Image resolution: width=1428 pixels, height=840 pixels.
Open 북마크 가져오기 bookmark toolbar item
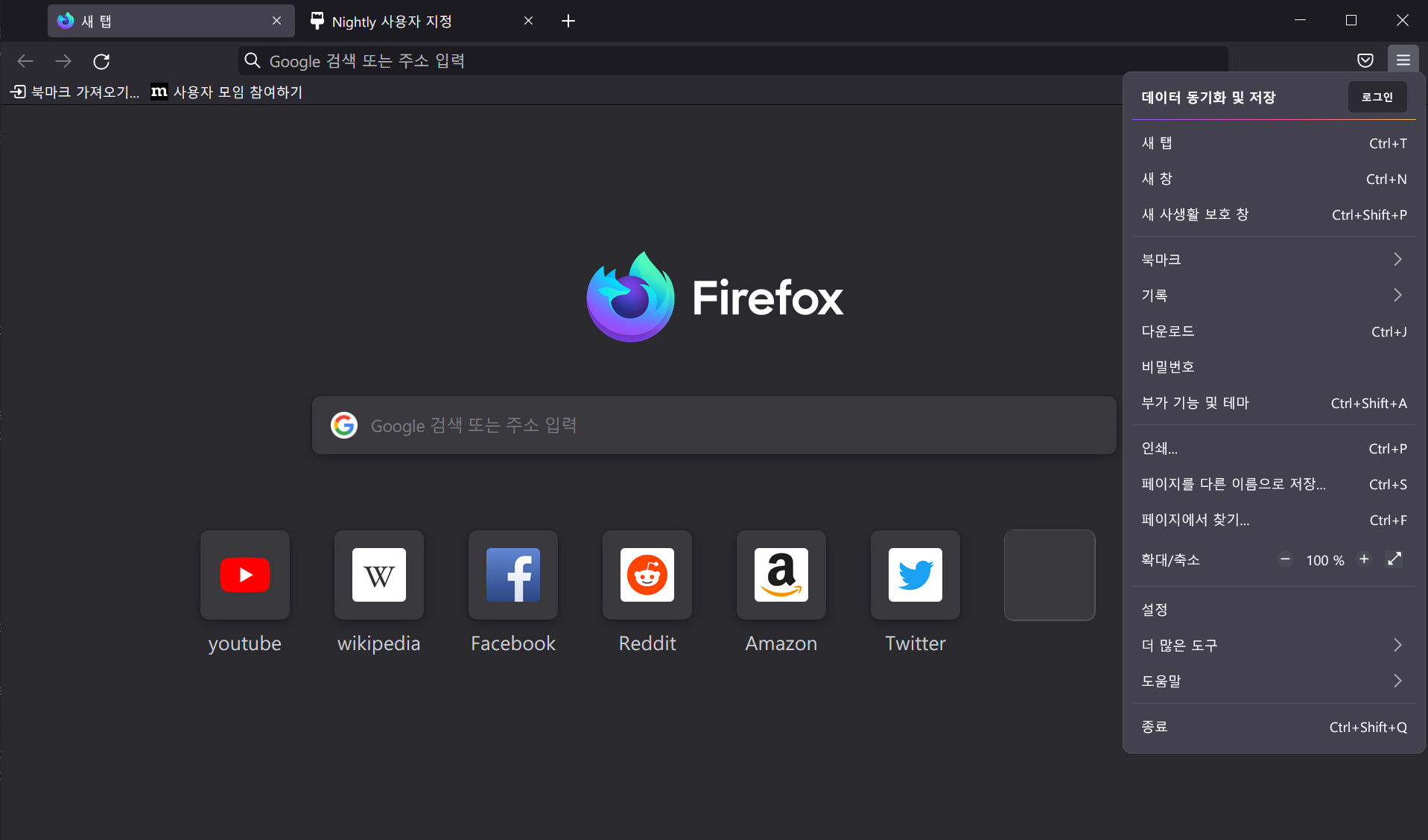click(74, 92)
